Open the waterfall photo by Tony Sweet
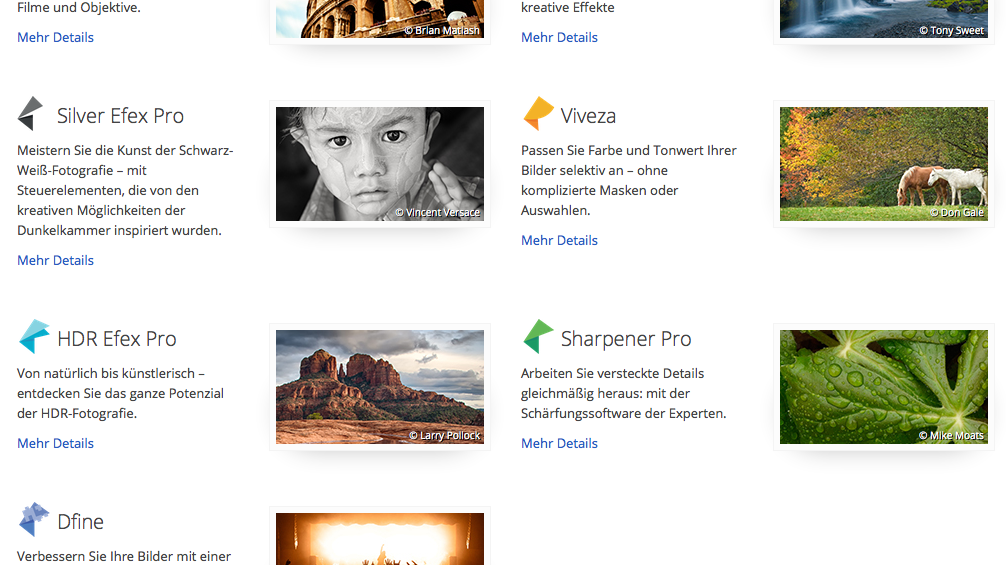This screenshot has width=1006, height=565. coord(884,18)
